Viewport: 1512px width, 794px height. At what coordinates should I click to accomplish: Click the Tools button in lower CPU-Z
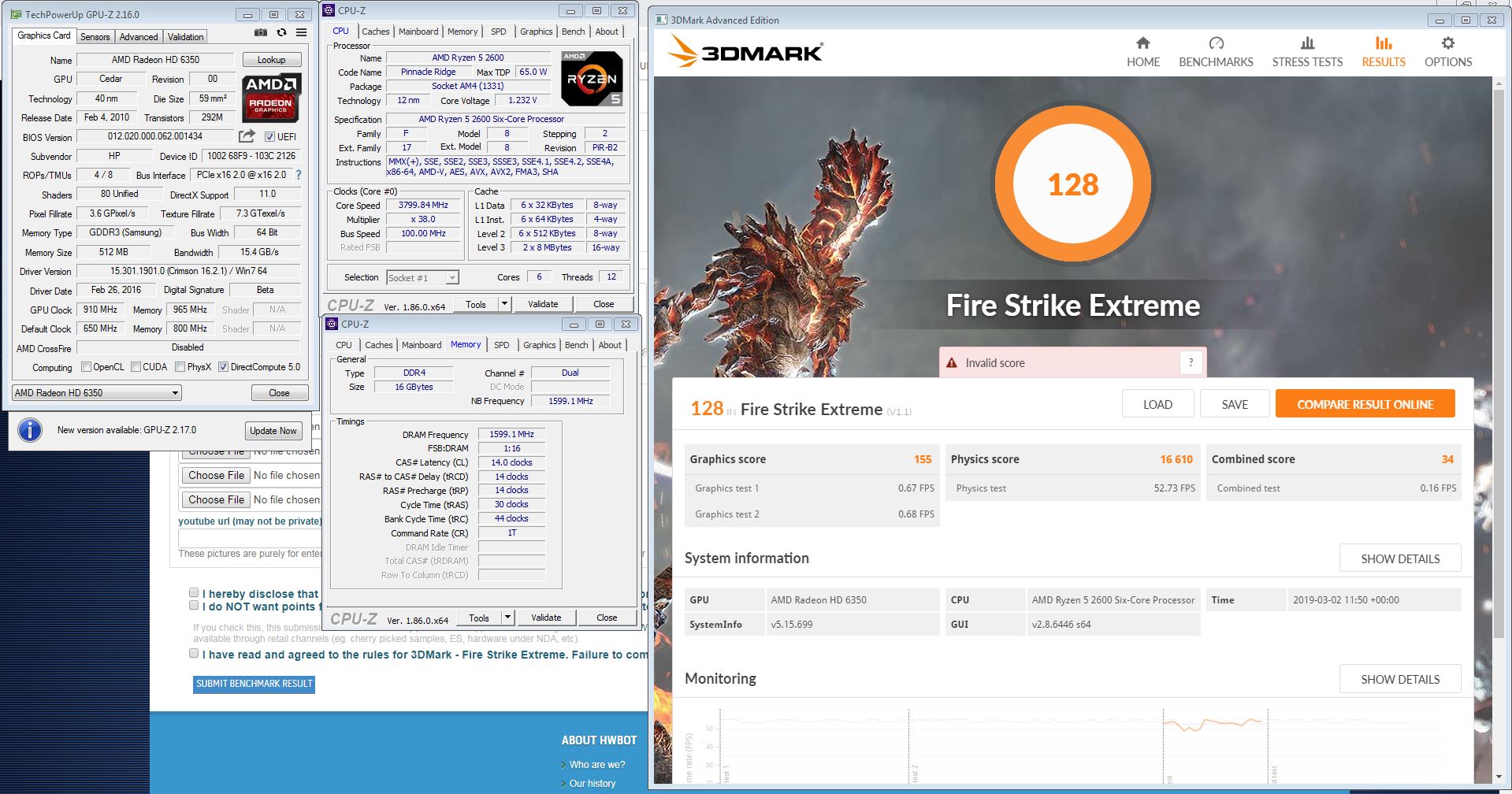tap(479, 618)
